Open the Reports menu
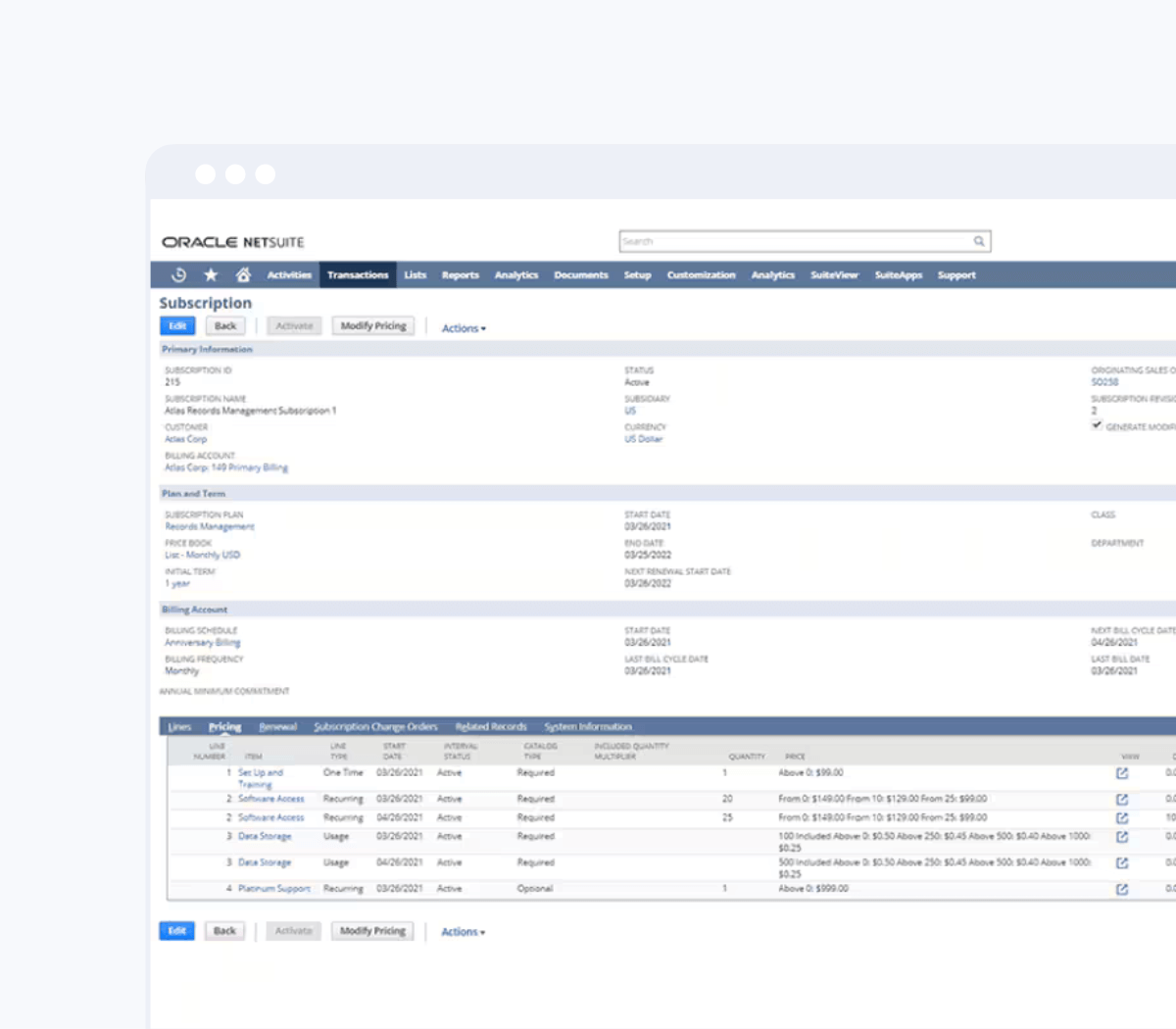The height and width of the screenshot is (1029, 1176). (x=461, y=275)
